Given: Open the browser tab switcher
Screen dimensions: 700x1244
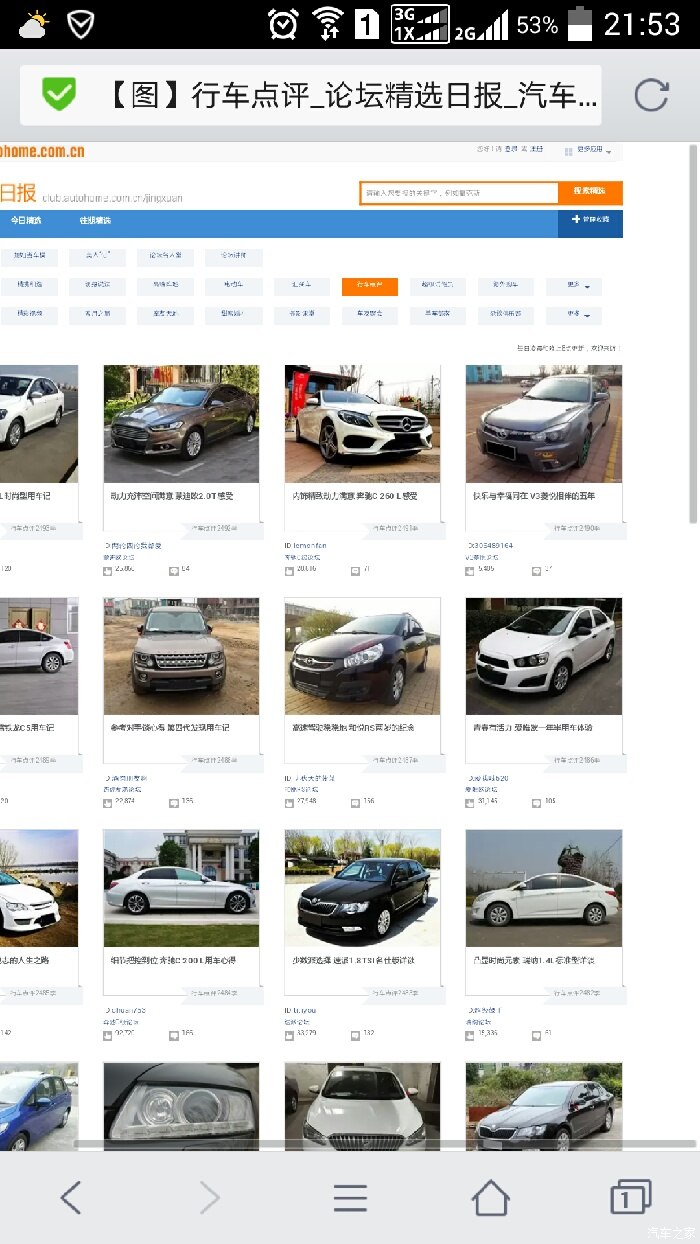Looking at the screenshot, I should click(630, 1197).
